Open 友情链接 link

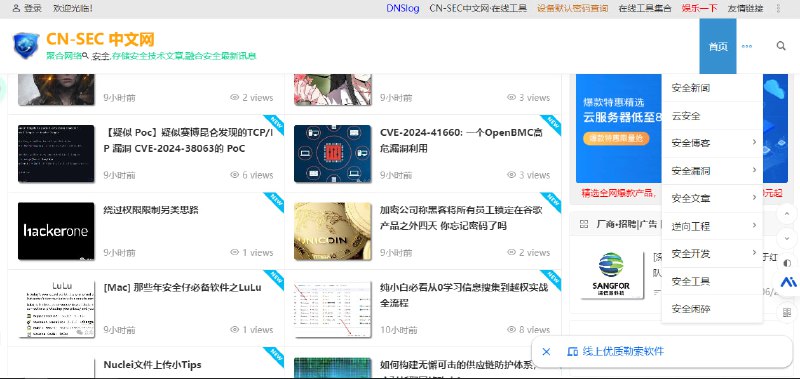745,8
